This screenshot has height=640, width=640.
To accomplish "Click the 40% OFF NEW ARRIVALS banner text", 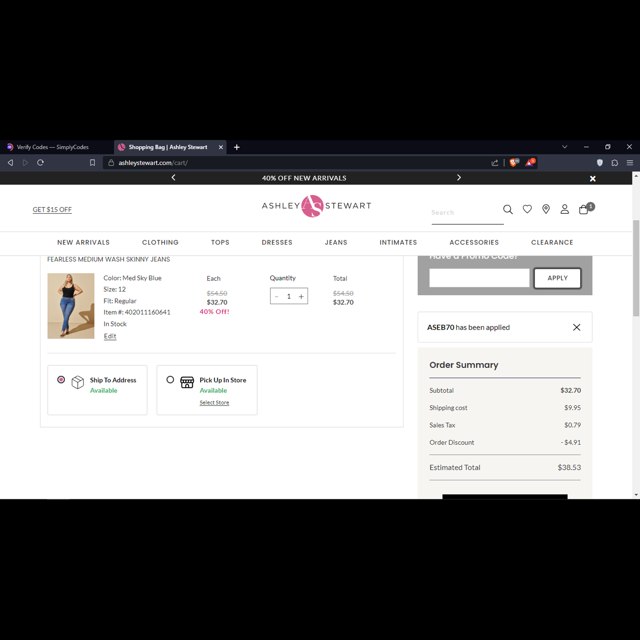I will pyautogui.click(x=304, y=178).
